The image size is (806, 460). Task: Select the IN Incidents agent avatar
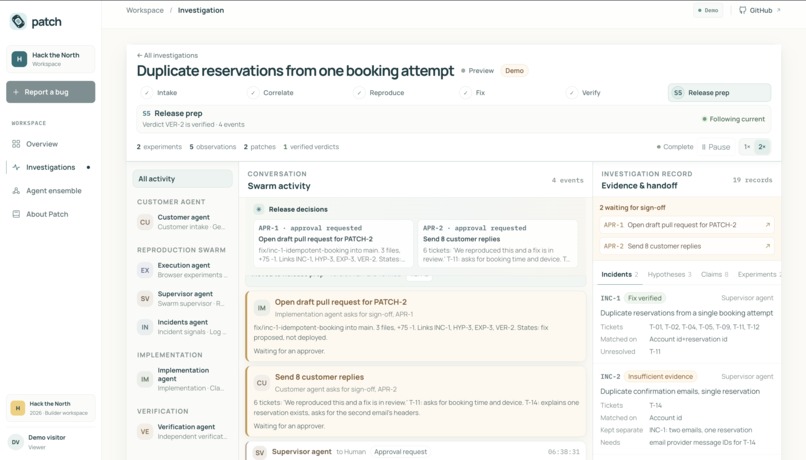[x=145, y=327]
